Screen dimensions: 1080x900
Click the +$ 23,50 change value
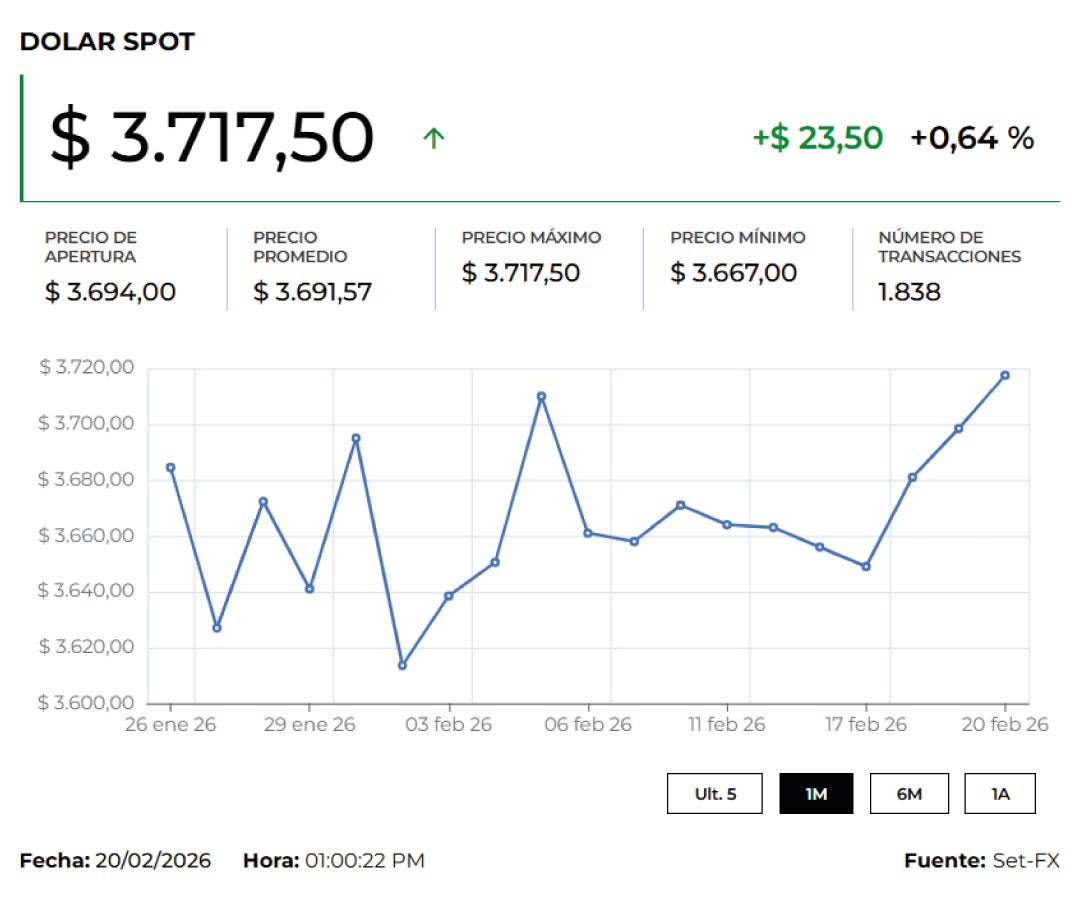pyautogui.click(x=816, y=139)
